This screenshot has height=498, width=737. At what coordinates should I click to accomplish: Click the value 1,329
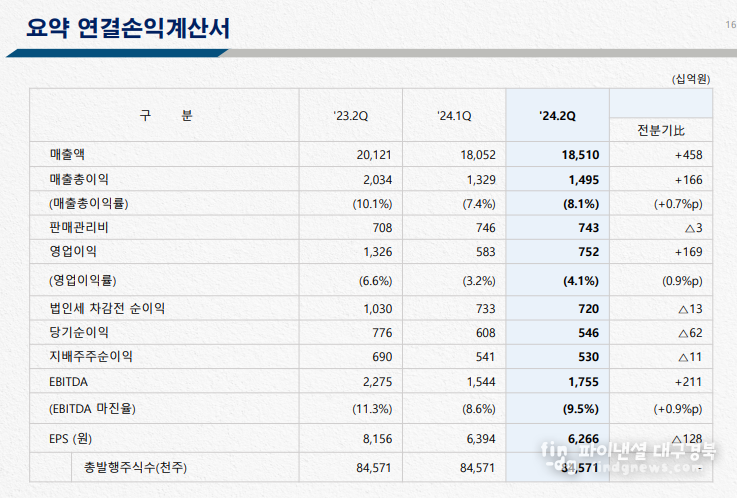(481, 180)
